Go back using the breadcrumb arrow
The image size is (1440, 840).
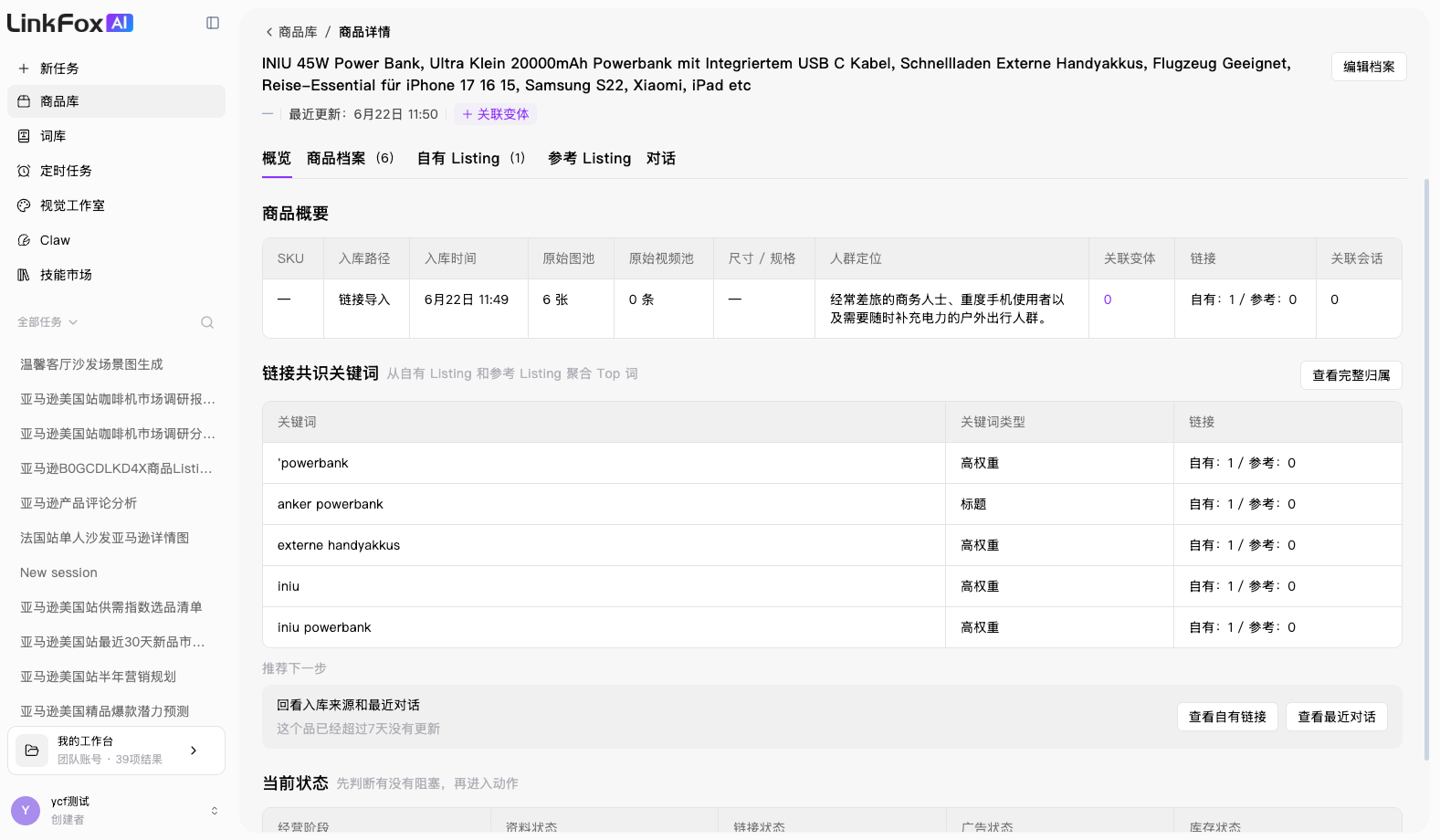coord(269,32)
